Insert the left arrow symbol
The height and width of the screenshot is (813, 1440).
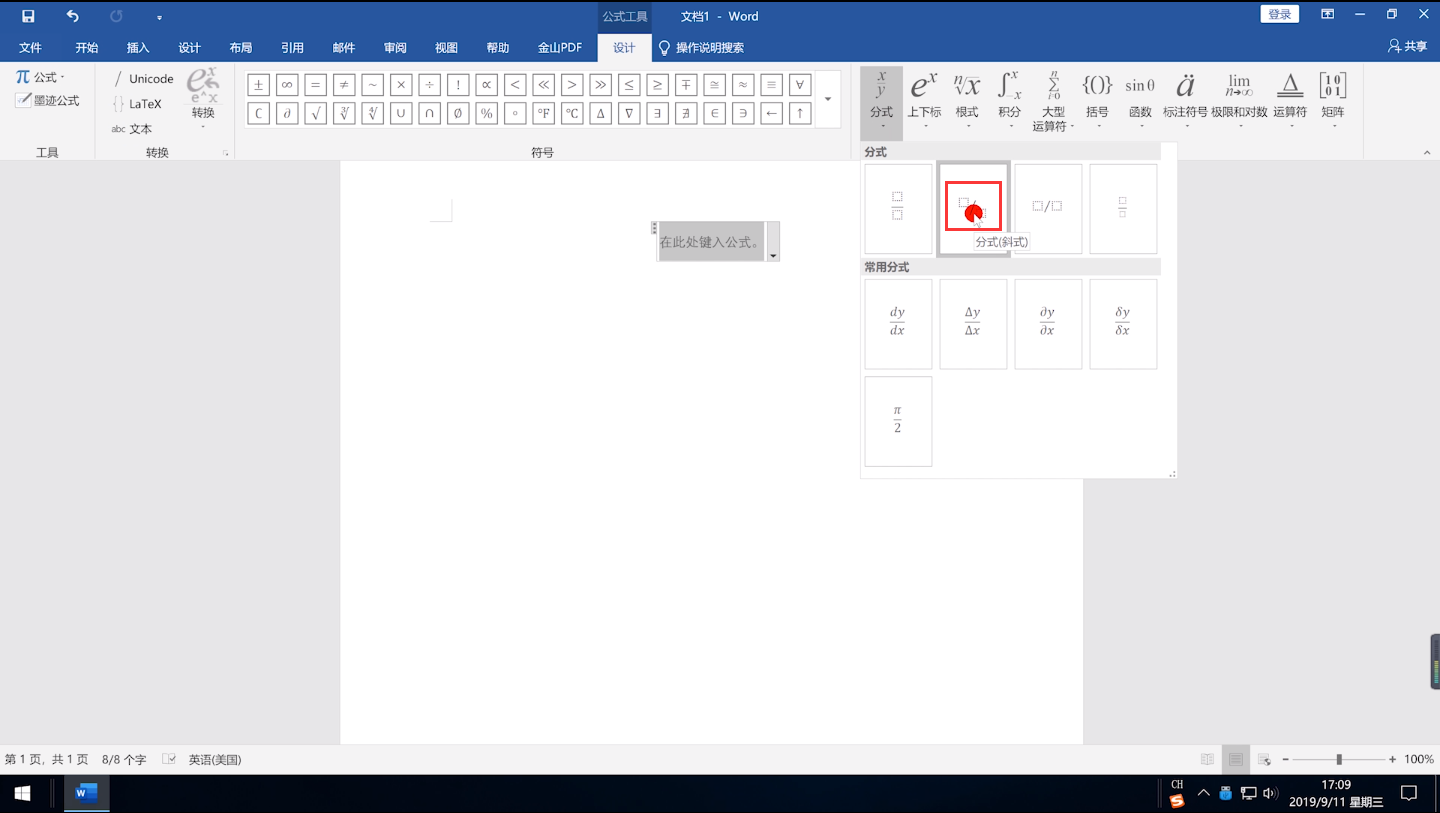771,113
